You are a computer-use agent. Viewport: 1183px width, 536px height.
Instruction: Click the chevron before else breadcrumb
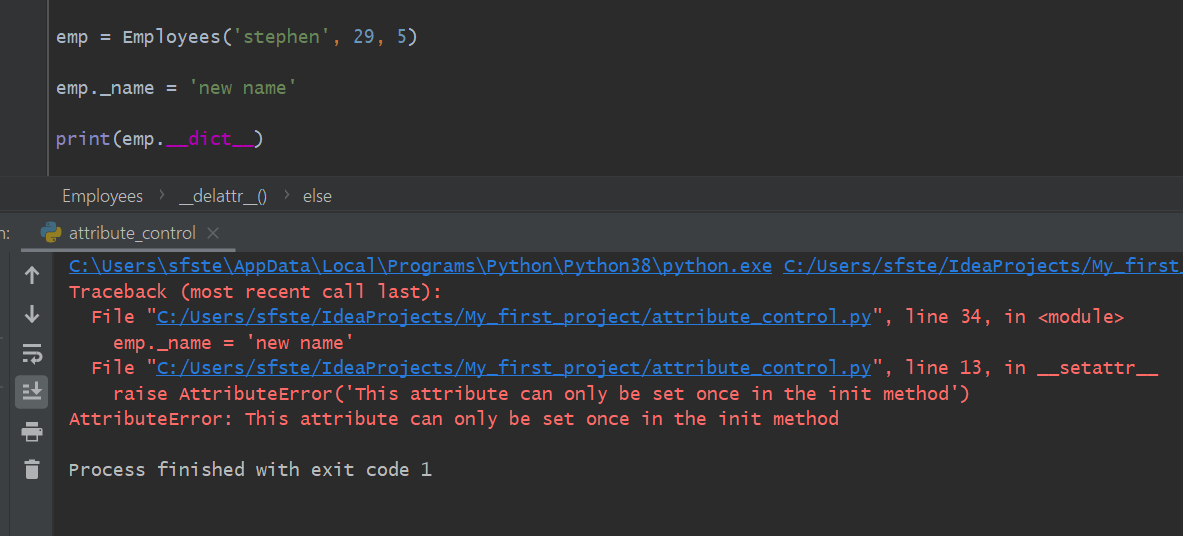click(285, 196)
